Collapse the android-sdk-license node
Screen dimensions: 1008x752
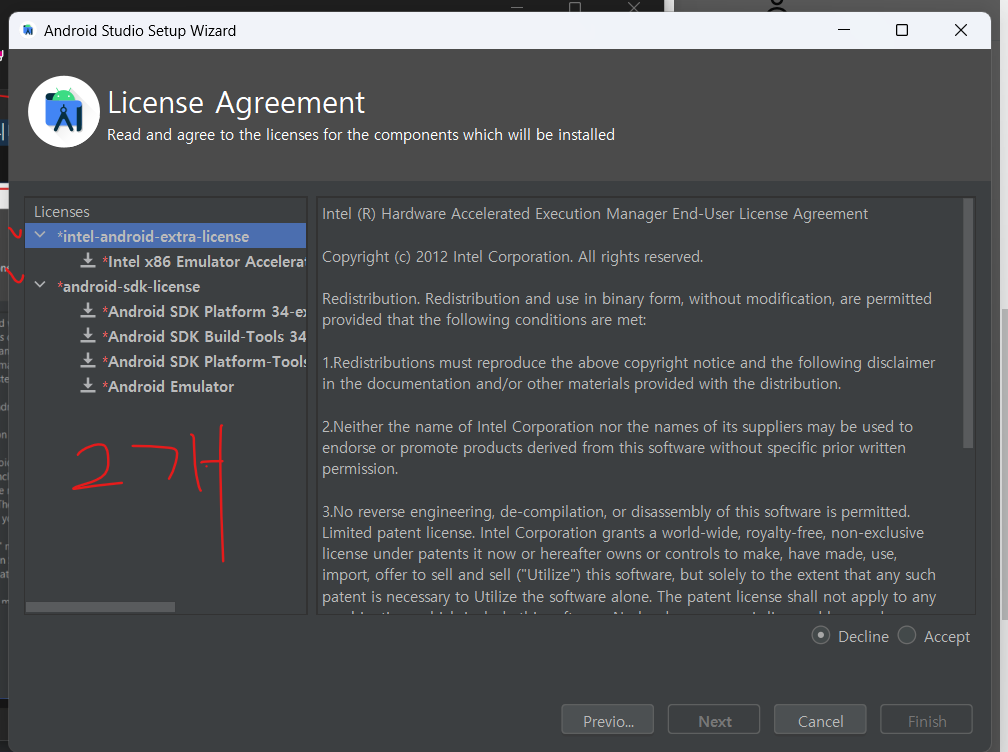coord(40,285)
